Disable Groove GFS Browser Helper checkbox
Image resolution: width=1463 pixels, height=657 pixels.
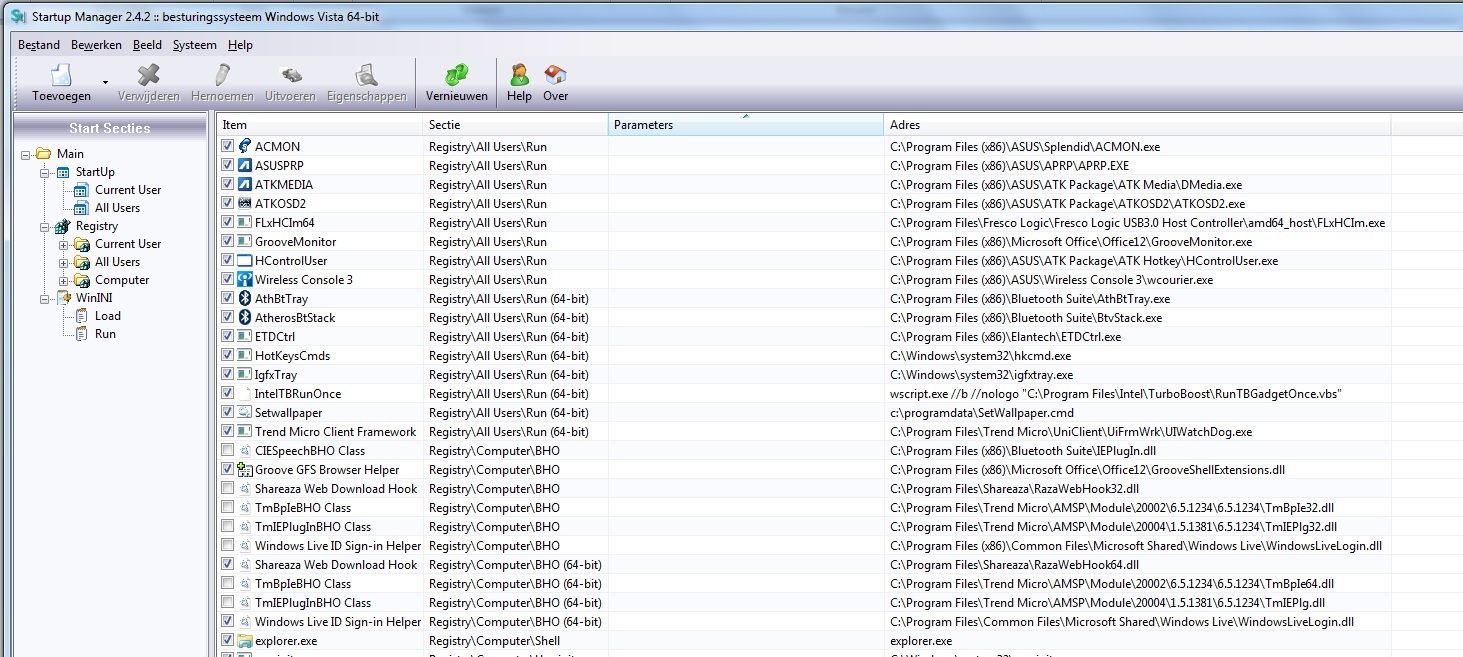(228, 469)
